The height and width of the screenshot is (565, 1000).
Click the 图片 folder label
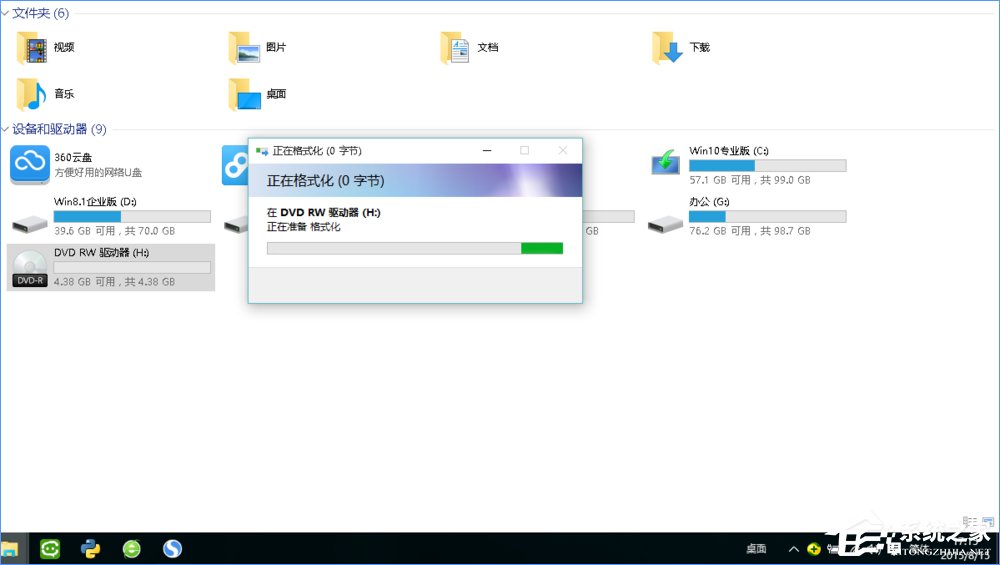point(276,47)
